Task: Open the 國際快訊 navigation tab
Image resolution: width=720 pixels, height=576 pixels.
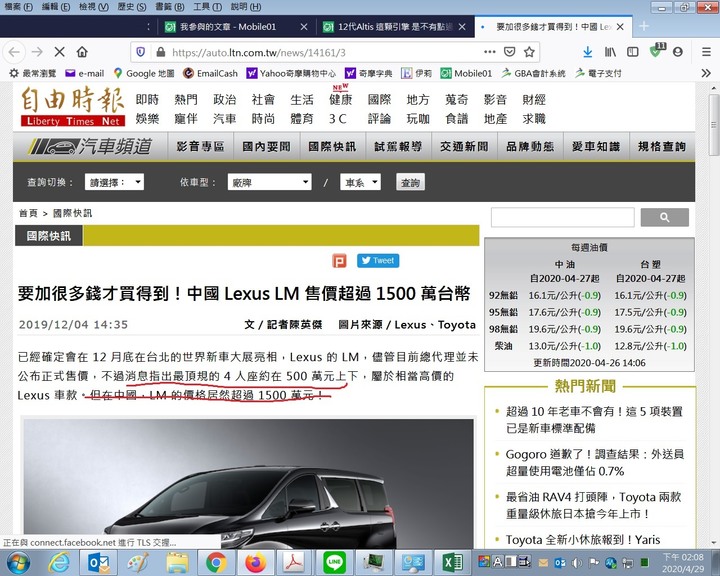Action: pos(332,147)
